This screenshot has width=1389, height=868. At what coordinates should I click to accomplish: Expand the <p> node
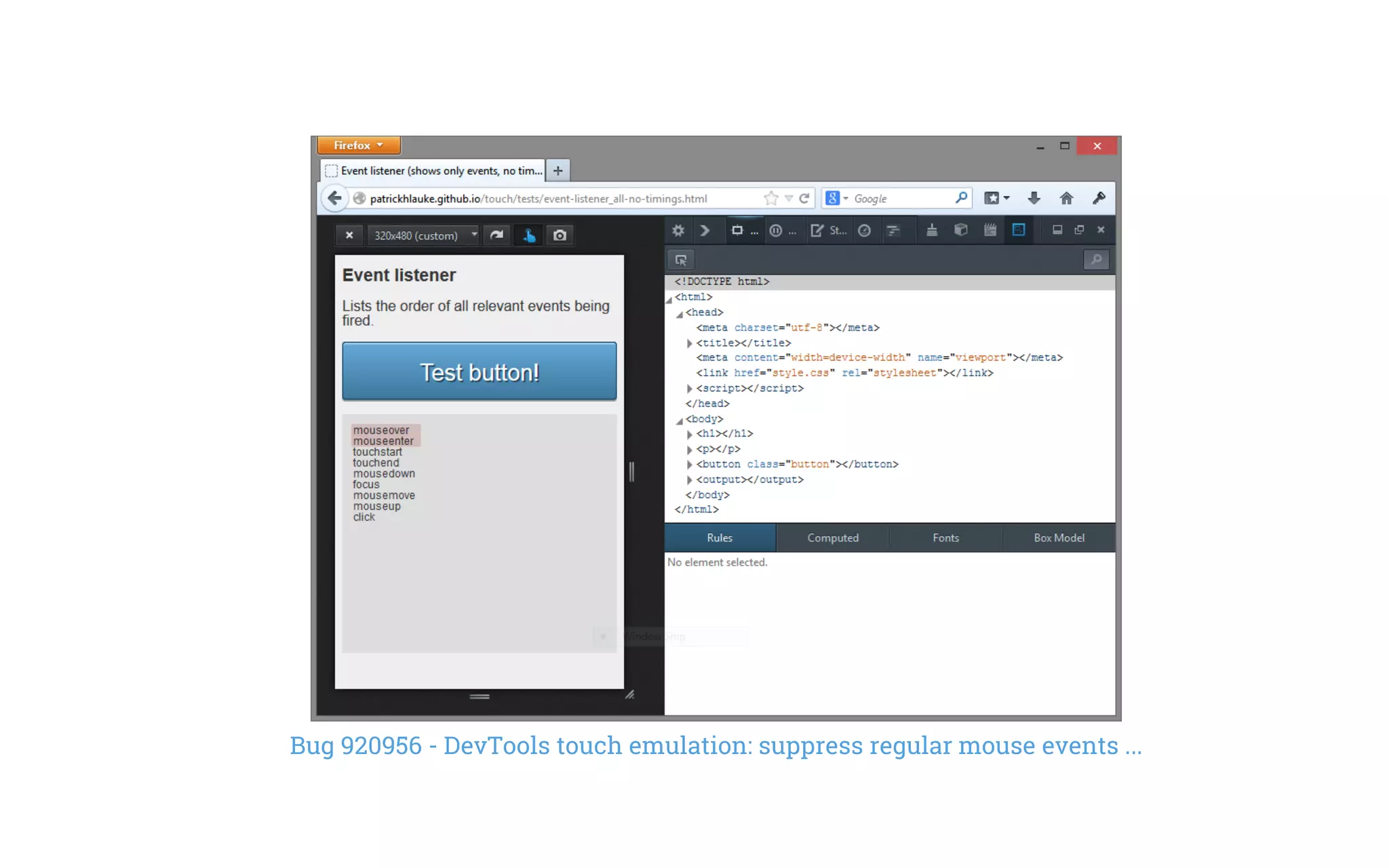point(690,450)
